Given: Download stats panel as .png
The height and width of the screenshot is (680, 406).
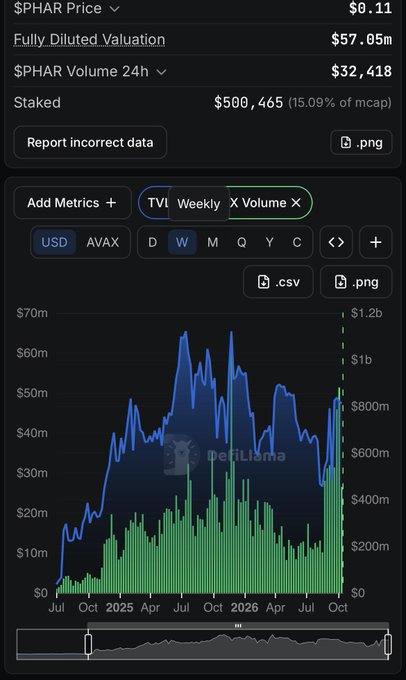Looking at the screenshot, I should (x=361, y=142).
